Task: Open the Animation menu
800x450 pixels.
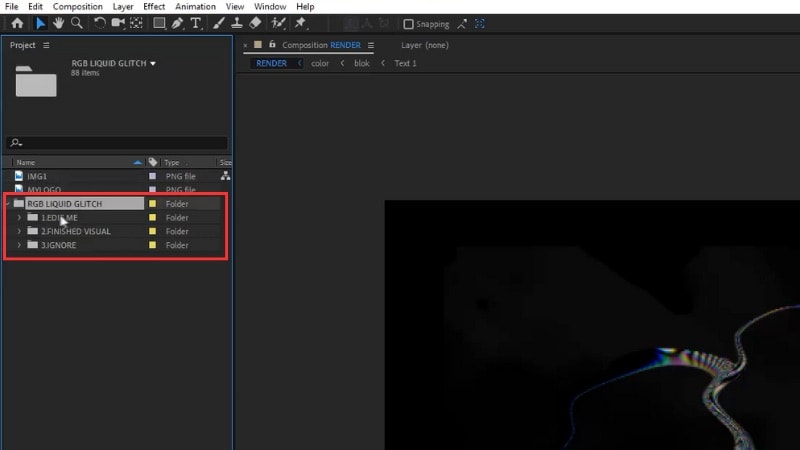Action: click(x=195, y=7)
